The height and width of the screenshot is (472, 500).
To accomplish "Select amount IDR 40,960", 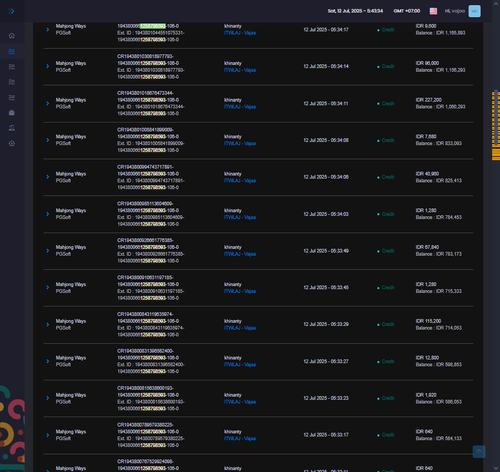I will pos(427,174).
